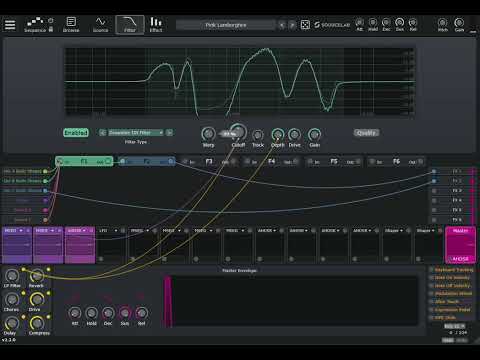This screenshot has width=480, height=360.
Task: Click the filter Cutoff knob
Action: [x=238, y=133]
